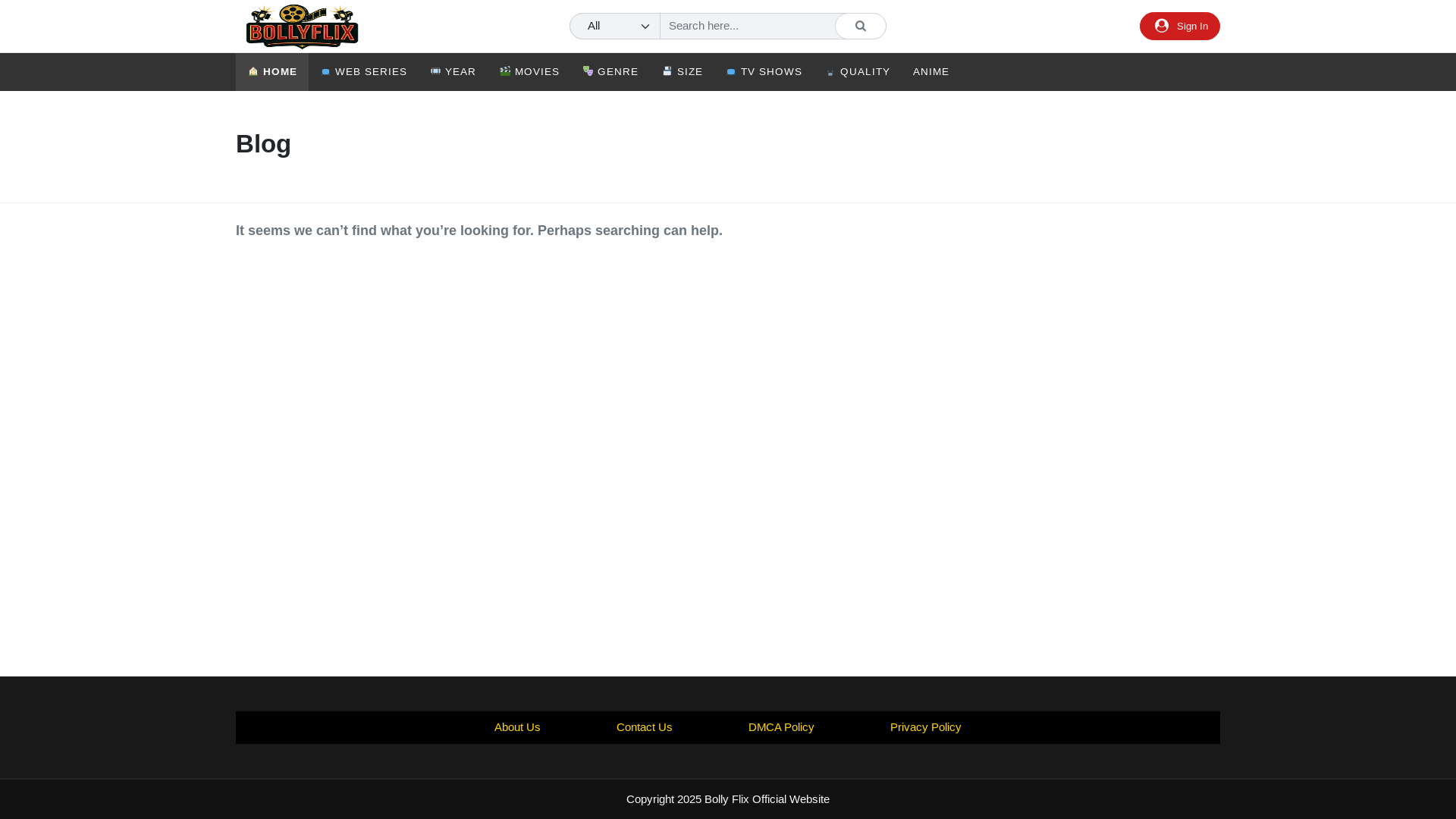The width and height of the screenshot is (1456, 819).
Task: Open the Contact Us footer link
Action: tap(644, 727)
